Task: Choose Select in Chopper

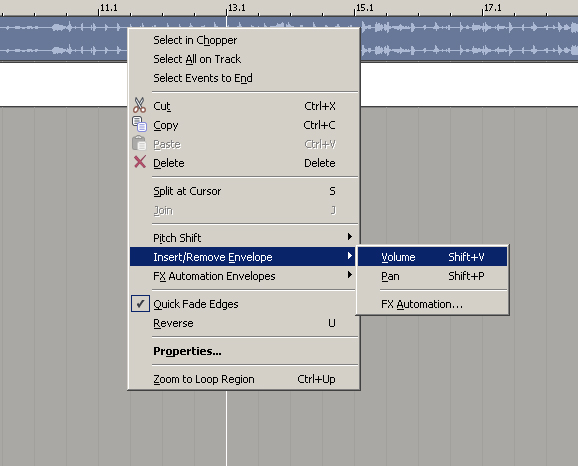Action: coord(244,40)
